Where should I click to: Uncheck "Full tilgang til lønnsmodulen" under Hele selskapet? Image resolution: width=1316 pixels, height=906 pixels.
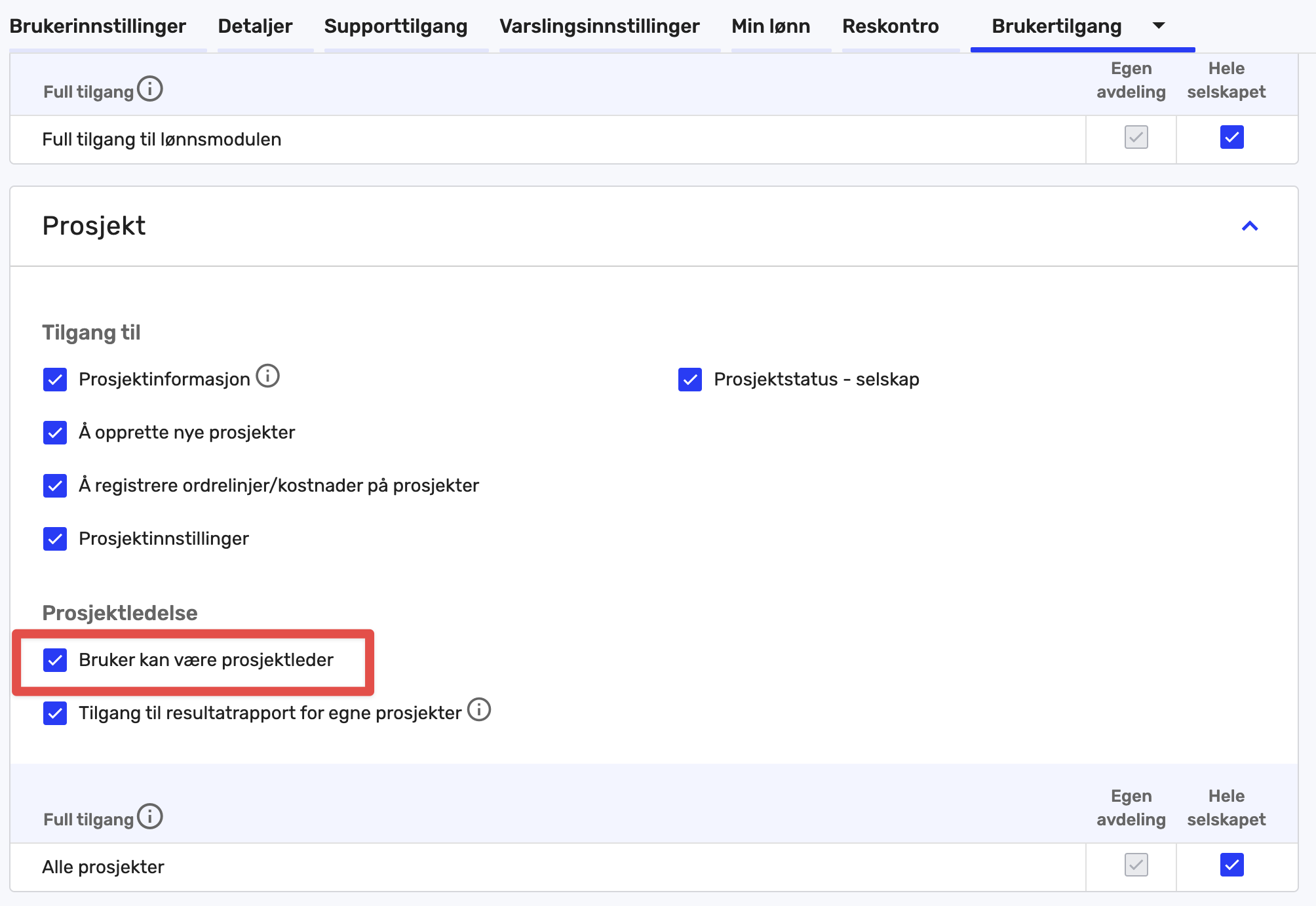point(1231,138)
